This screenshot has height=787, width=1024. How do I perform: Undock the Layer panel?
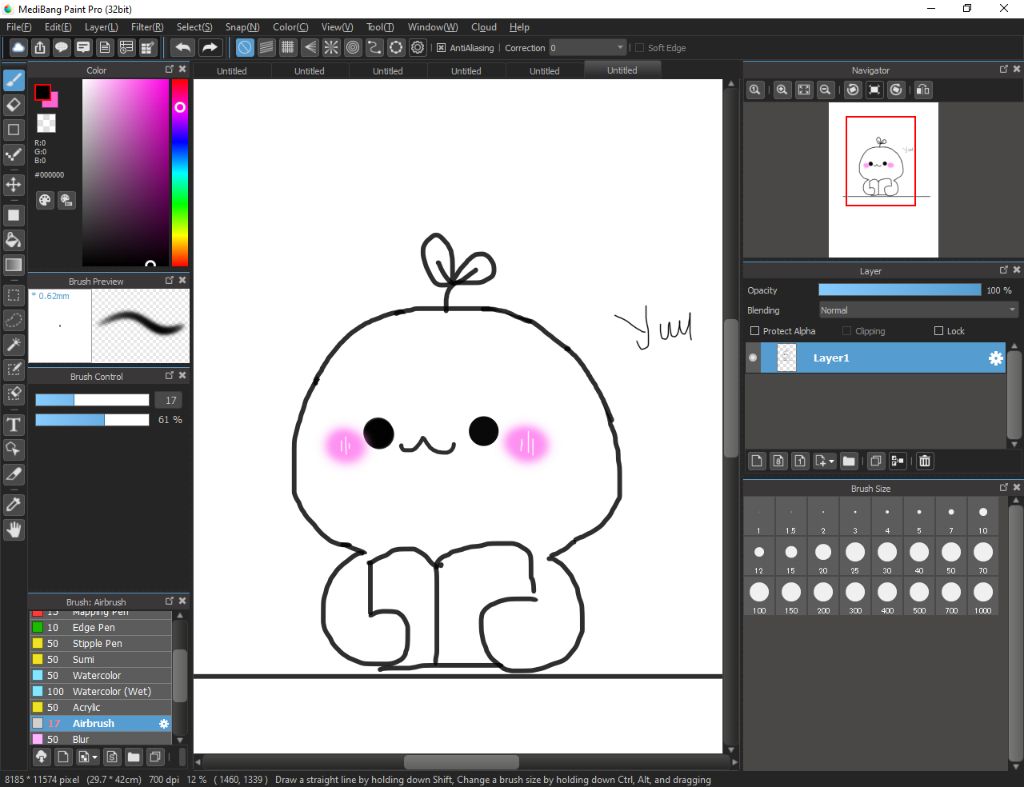(1003, 270)
